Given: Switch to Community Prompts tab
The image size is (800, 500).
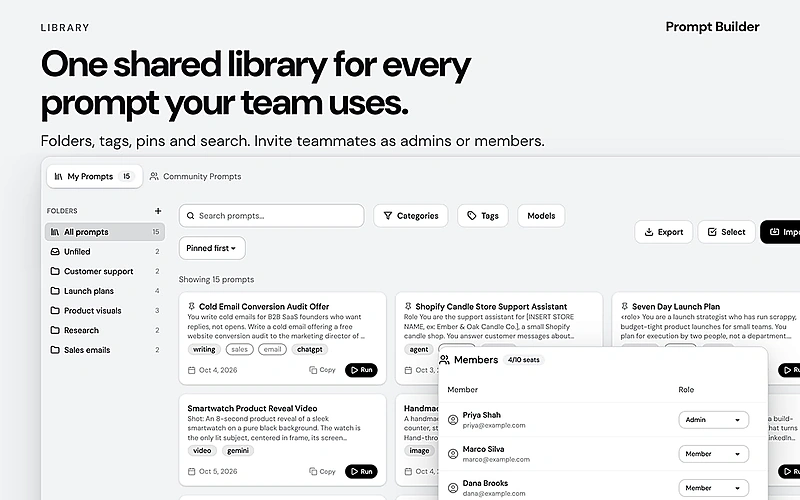Looking at the screenshot, I should pyautogui.click(x=195, y=177).
